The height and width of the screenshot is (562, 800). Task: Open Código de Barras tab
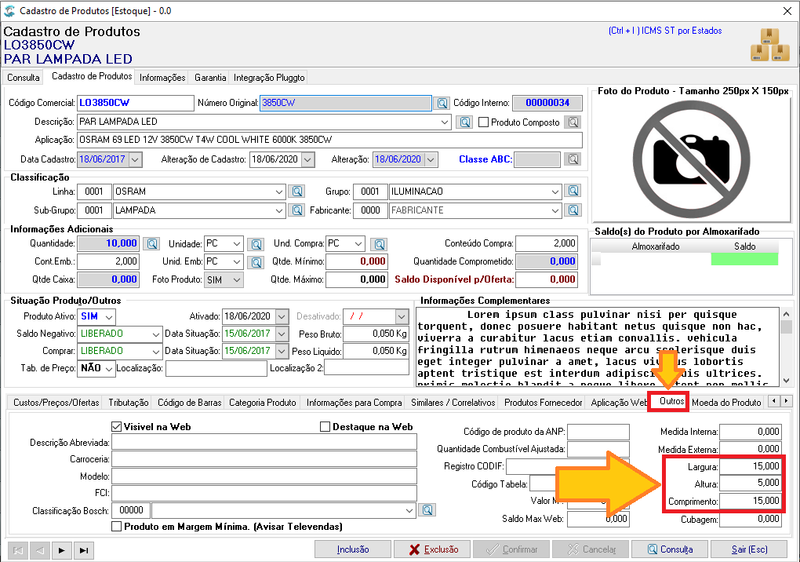pyautogui.click(x=189, y=402)
